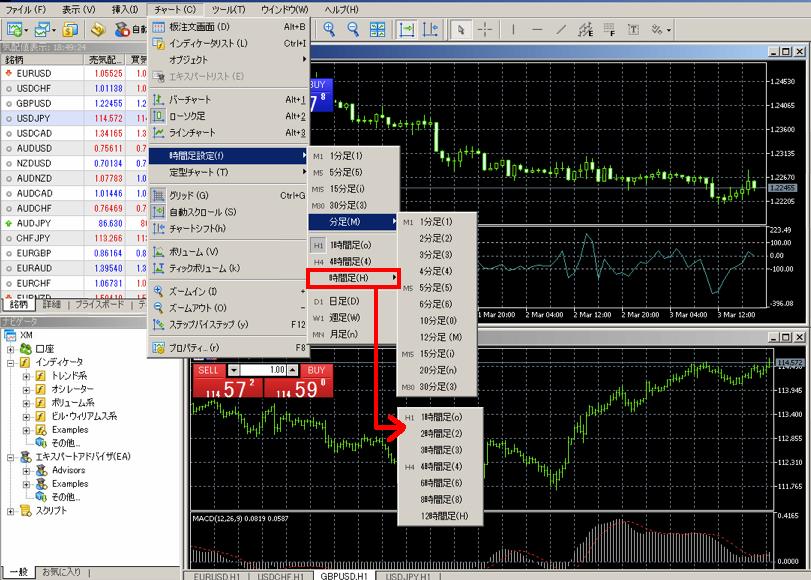The image size is (811, 580).
Task: Toggle グリッド (G) in the chart menu
Action: coord(230,196)
